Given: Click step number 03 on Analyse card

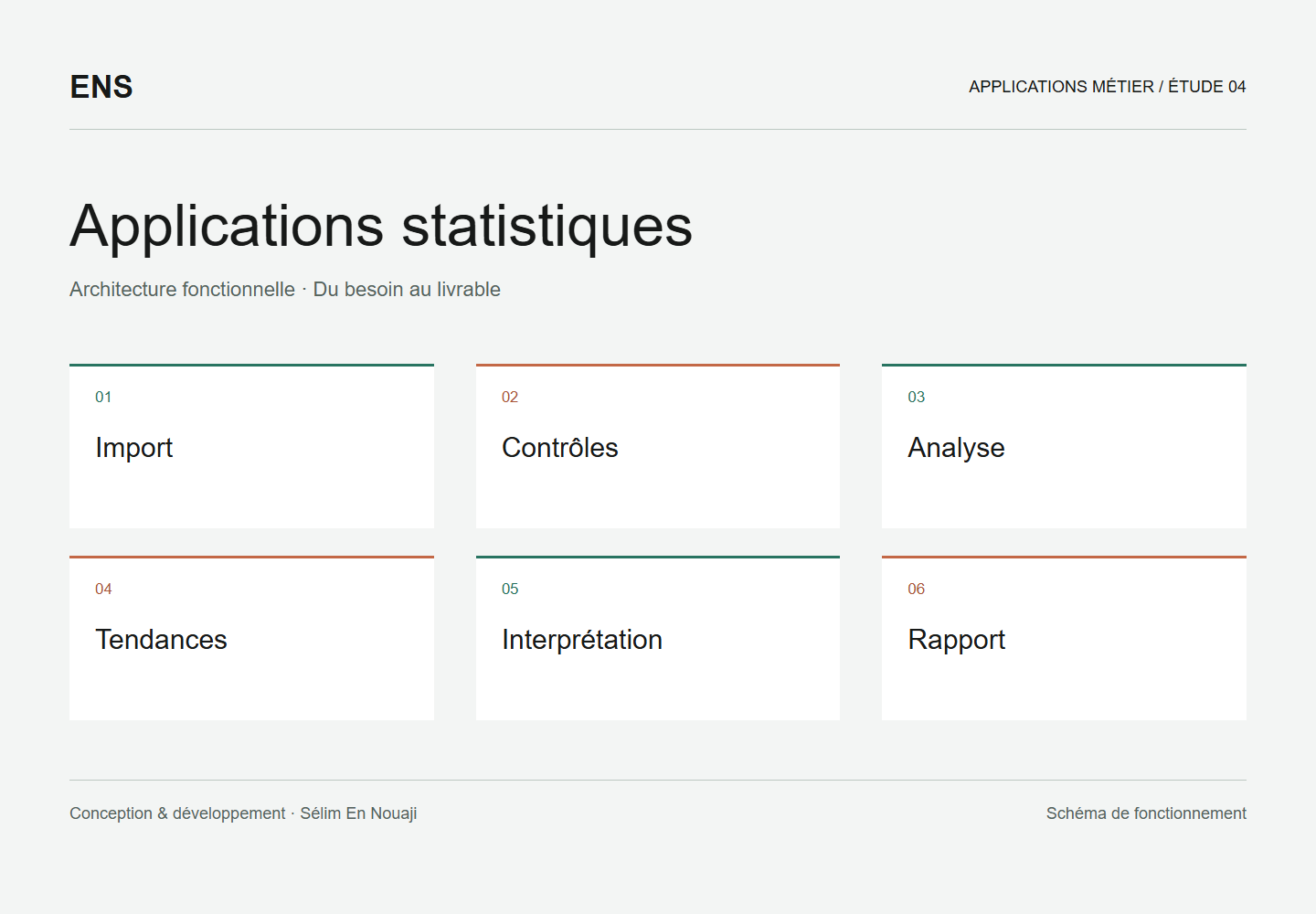Looking at the screenshot, I should 916,397.
